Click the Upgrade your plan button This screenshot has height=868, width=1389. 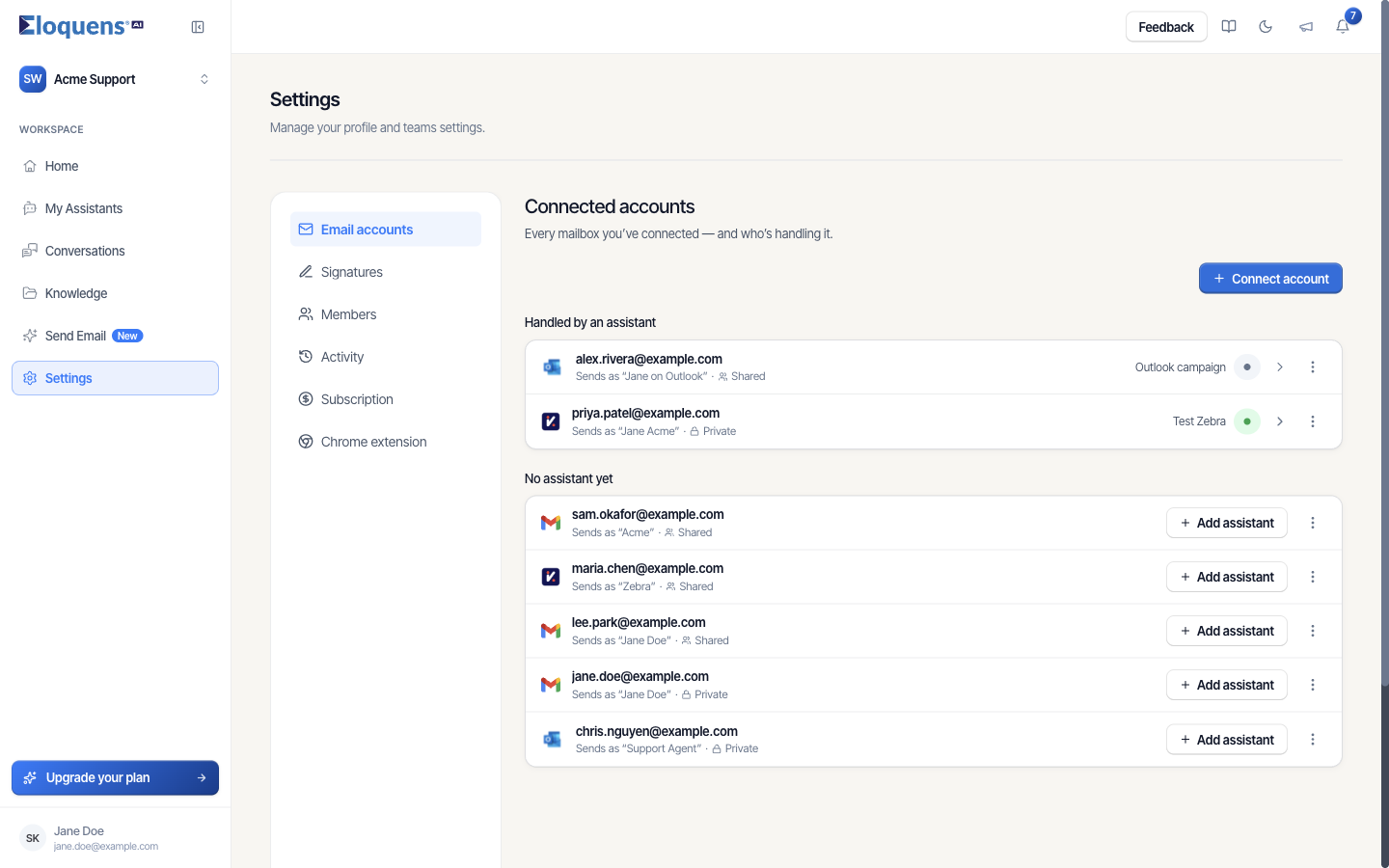pos(115,777)
